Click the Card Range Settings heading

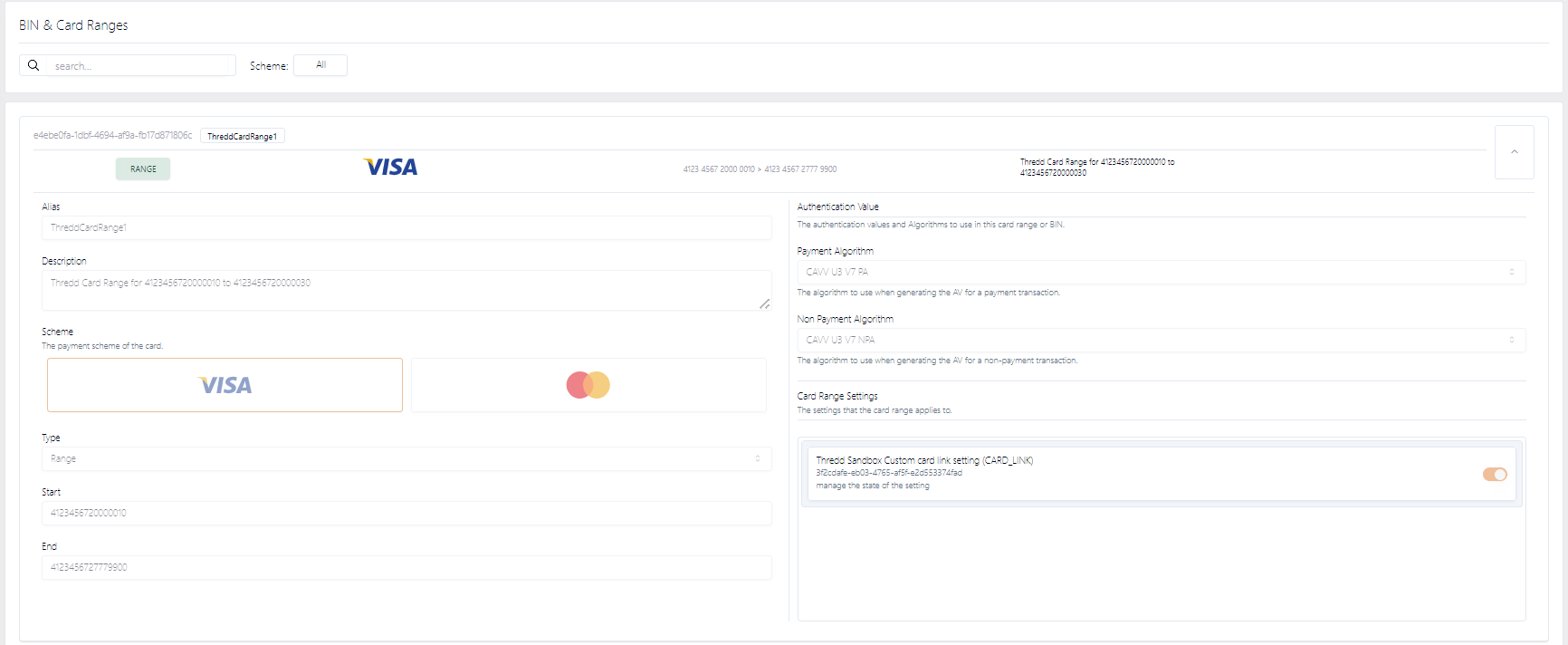tap(837, 396)
